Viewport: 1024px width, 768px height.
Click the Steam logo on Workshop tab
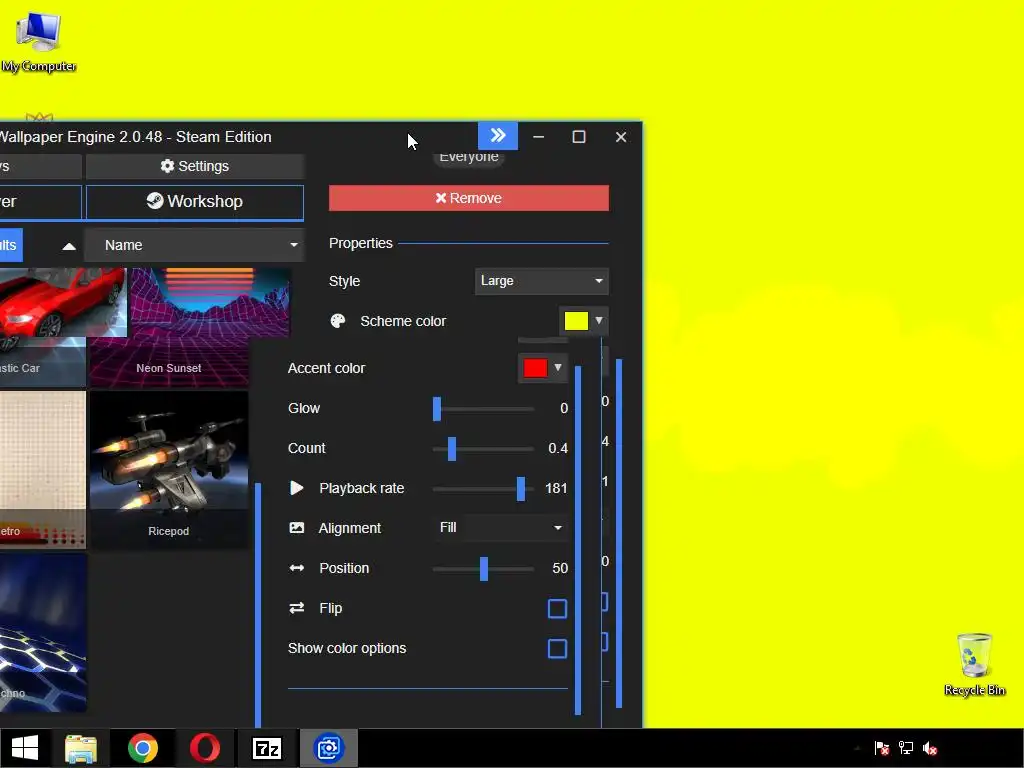(x=155, y=200)
